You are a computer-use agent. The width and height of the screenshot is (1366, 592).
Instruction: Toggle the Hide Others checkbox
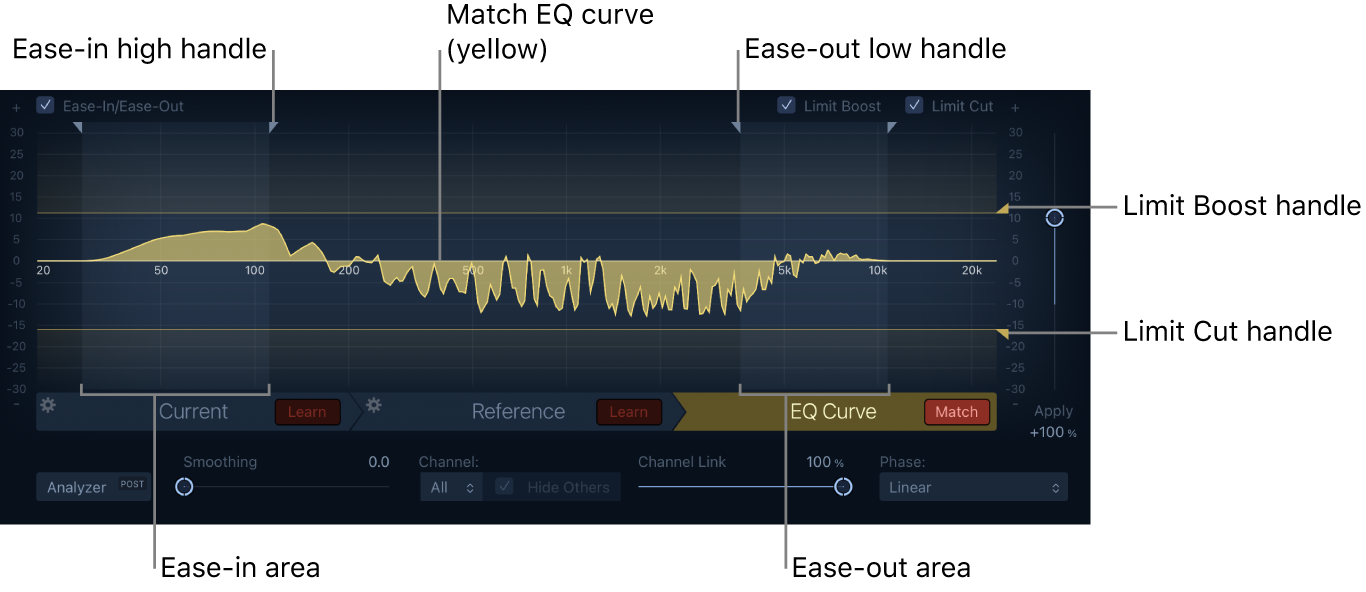pos(503,487)
